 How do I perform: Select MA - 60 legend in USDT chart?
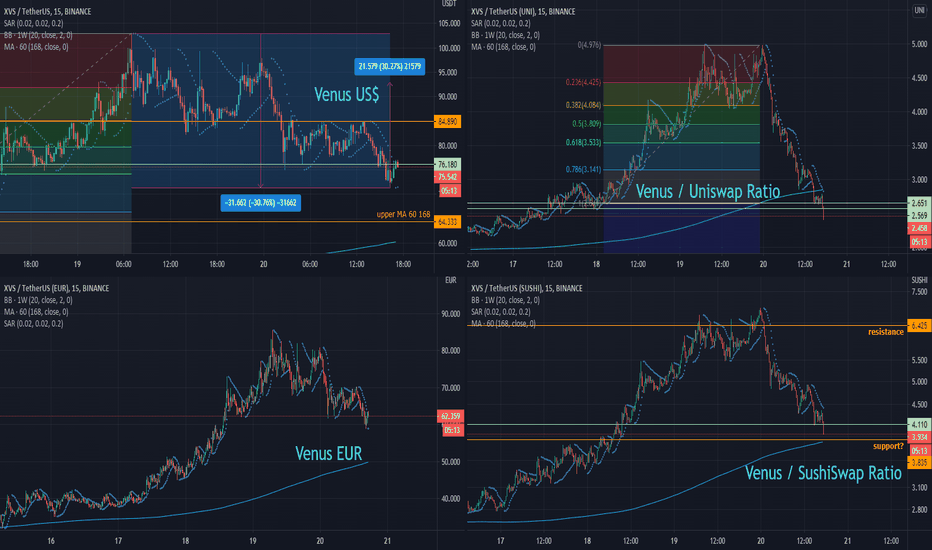point(36,47)
